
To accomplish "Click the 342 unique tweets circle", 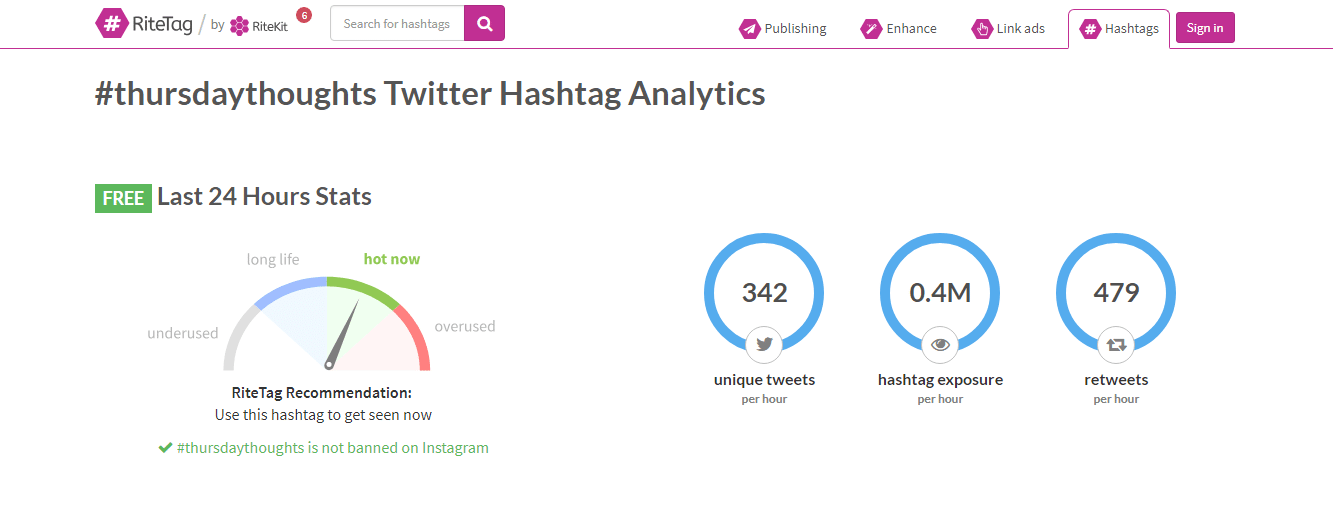I will pyautogui.click(x=764, y=292).
